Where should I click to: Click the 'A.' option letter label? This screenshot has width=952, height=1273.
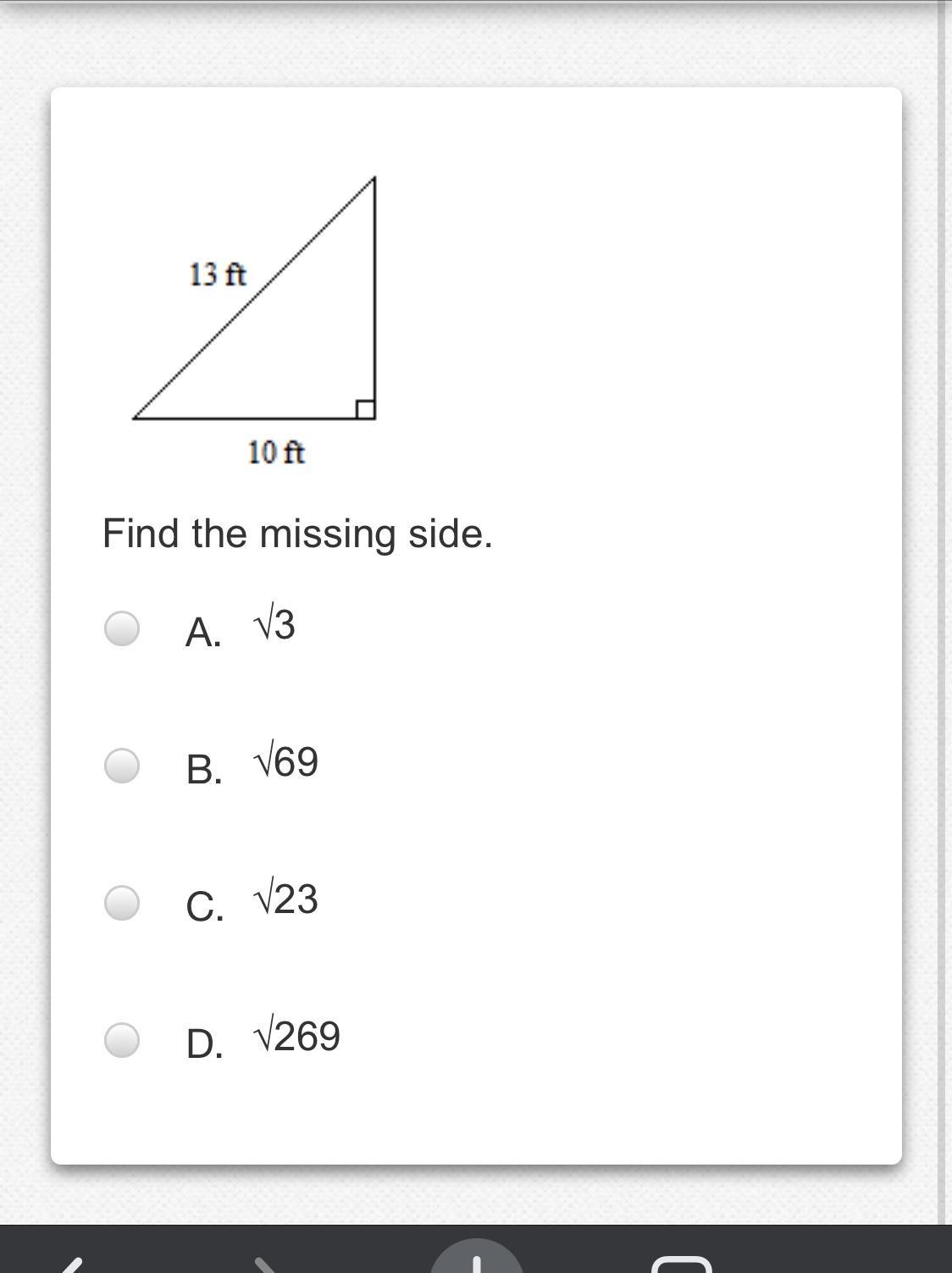203,632
